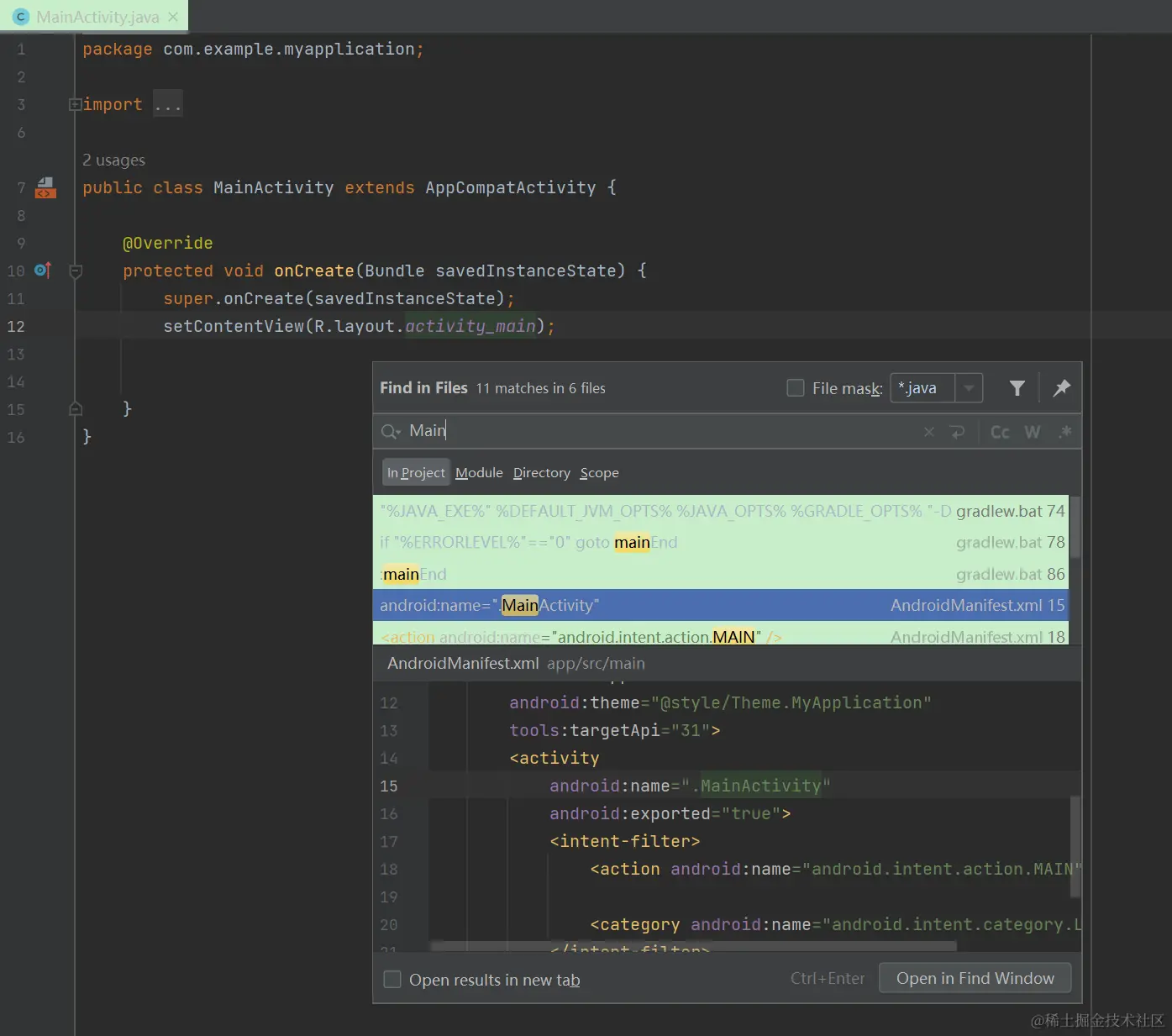Click the results list vertical scrollbar
This screenshot has width=1172, height=1036.
pyautogui.click(x=1075, y=528)
